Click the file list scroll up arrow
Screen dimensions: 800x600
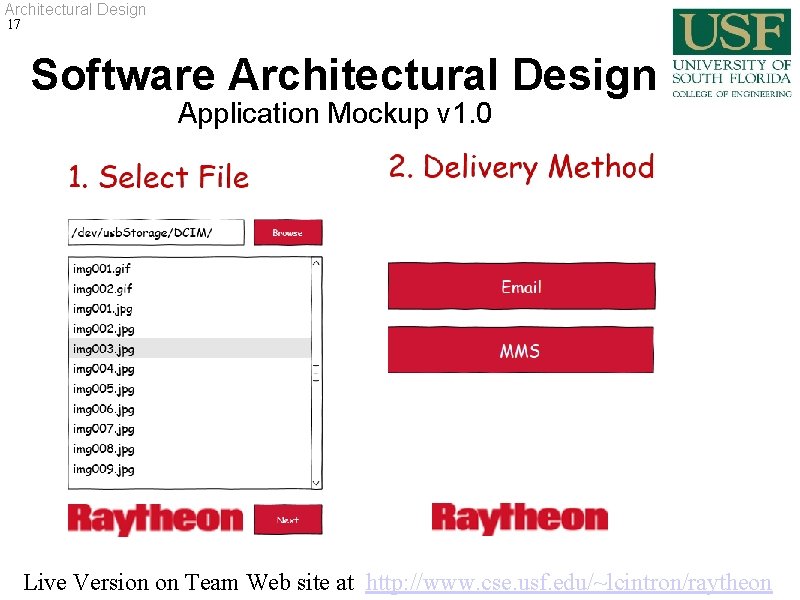pyautogui.click(x=316, y=263)
